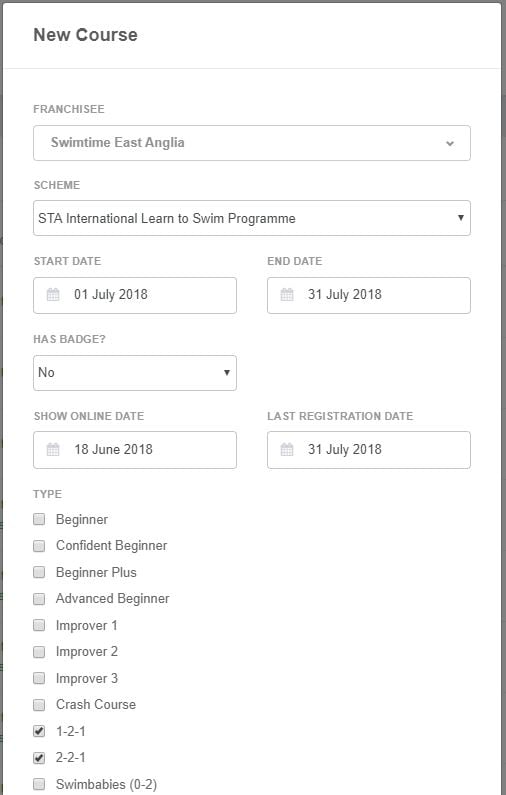
Task: Untick the 2-2-1 checkbox
Action: [39, 757]
